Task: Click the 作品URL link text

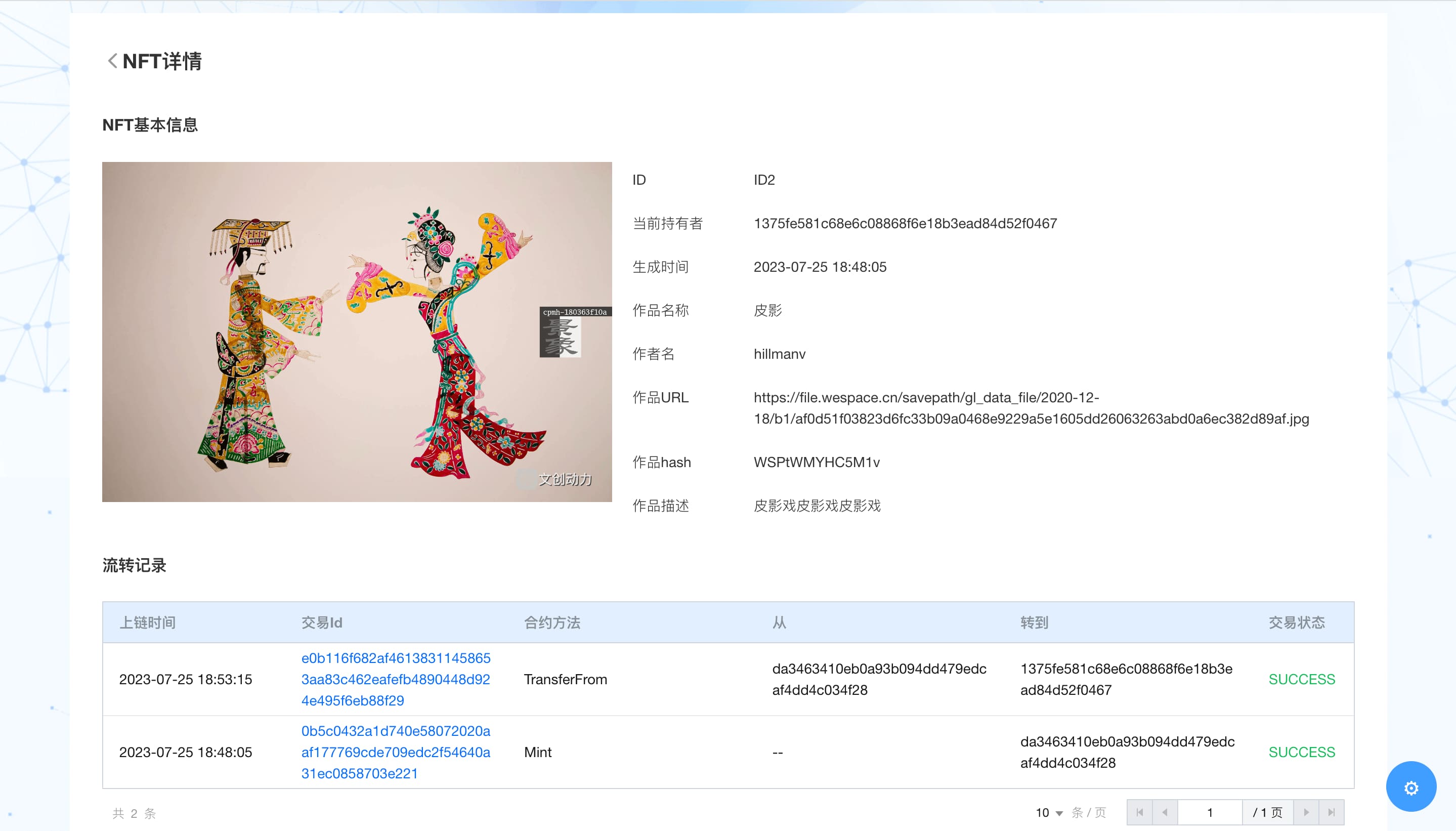Action: coord(1031,407)
